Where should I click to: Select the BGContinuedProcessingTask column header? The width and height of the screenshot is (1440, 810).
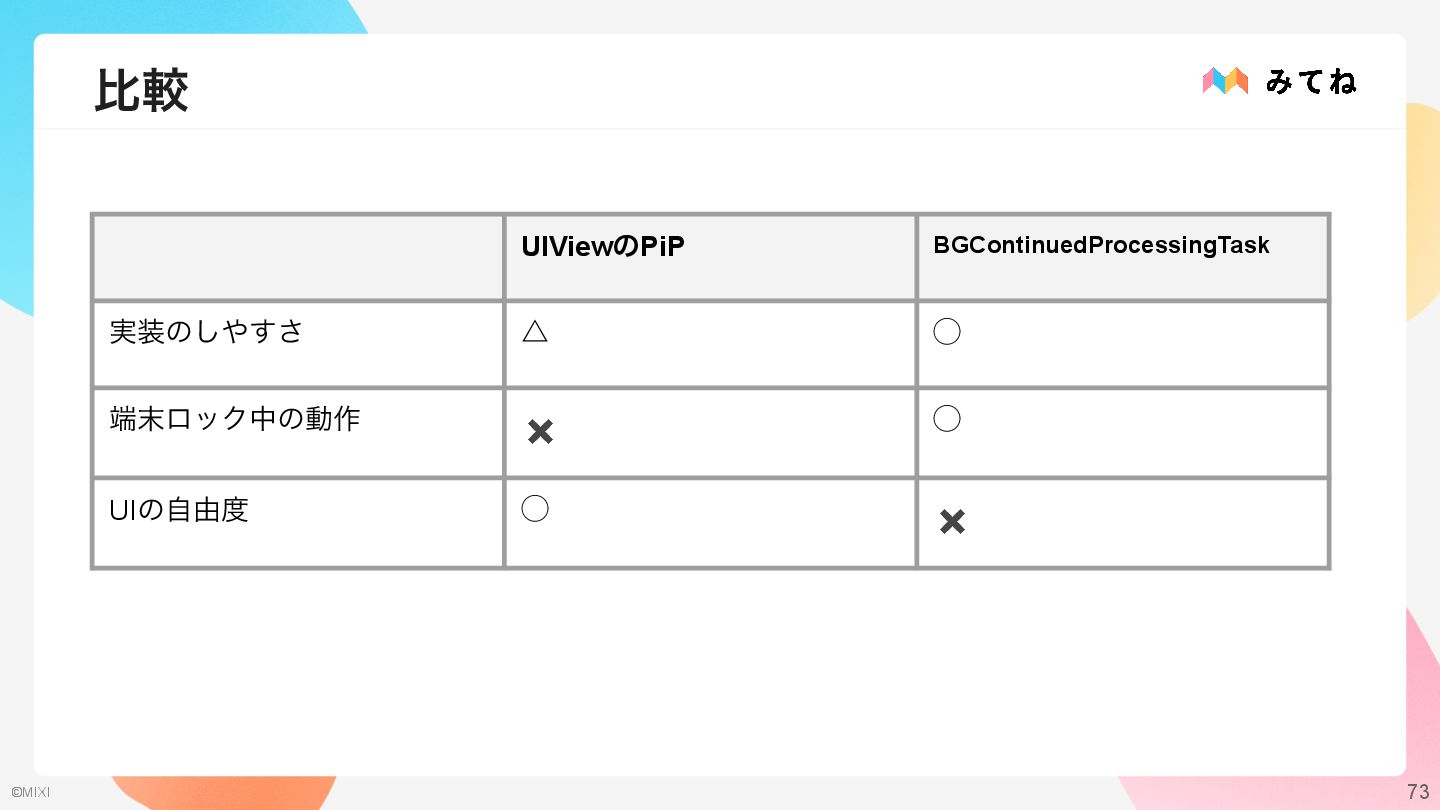click(x=1101, y=245)
